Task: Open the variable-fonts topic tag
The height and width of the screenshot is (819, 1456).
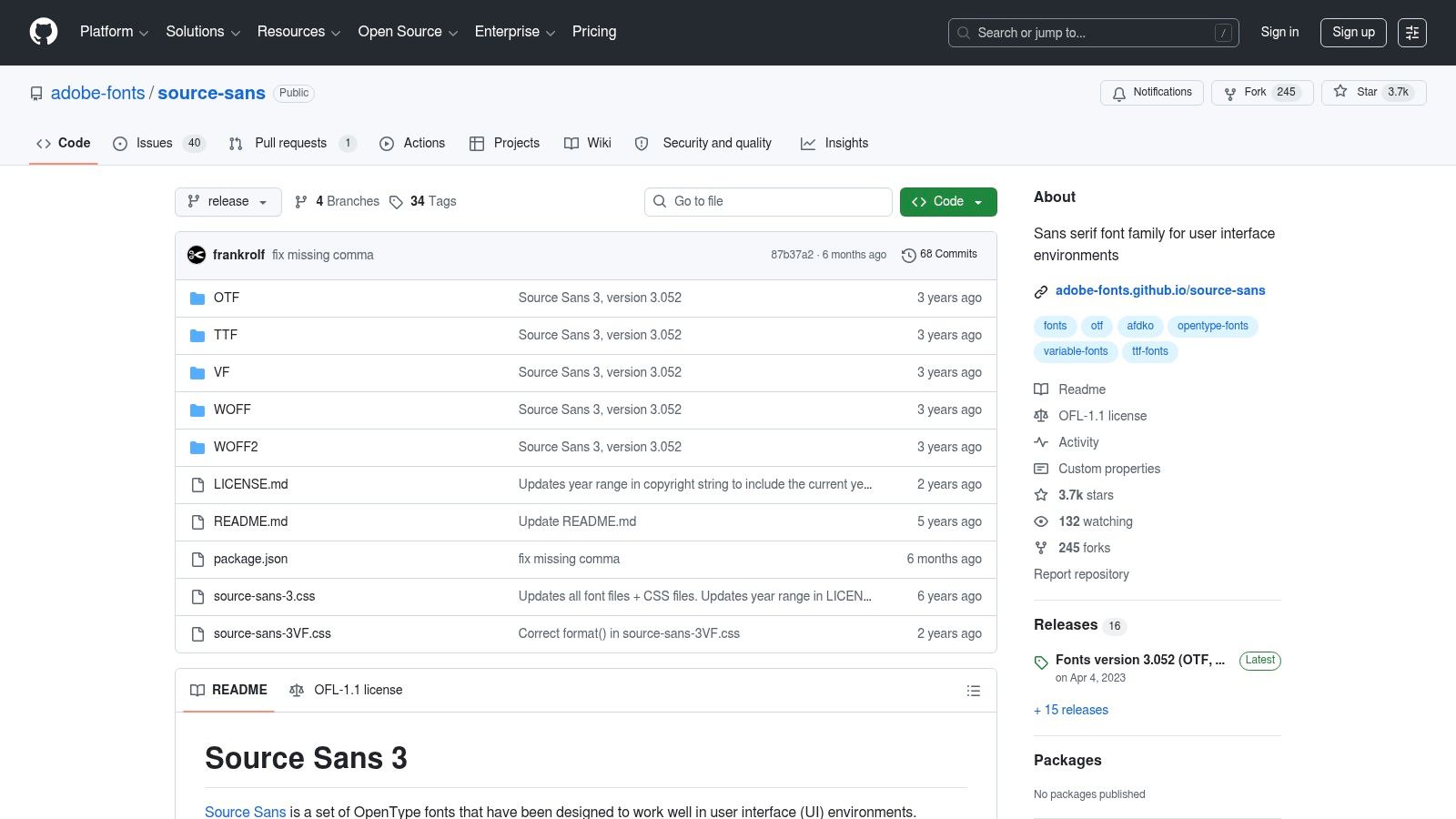Action: pos(1076,352)
